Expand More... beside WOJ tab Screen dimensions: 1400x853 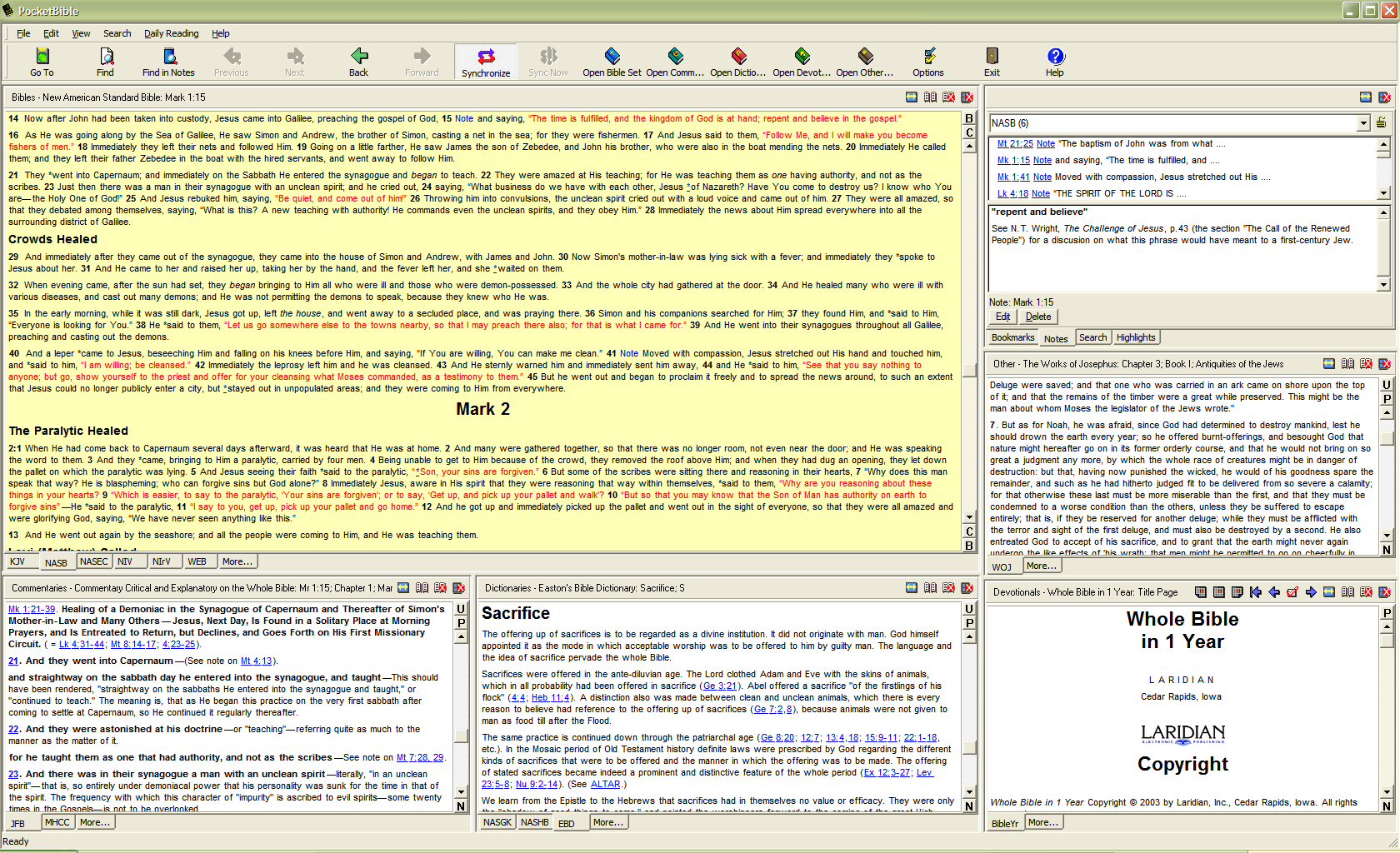pos(1042,566)
